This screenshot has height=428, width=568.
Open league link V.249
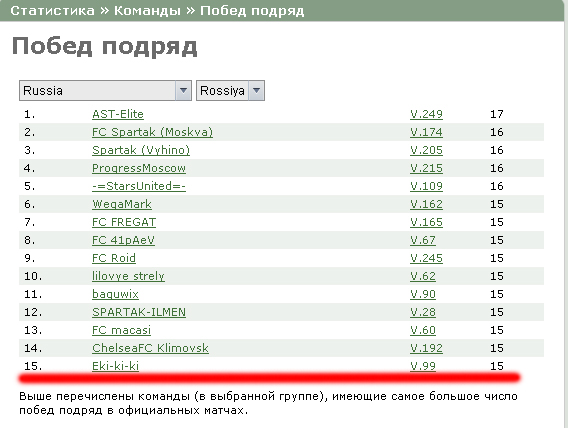coord(426,114)
